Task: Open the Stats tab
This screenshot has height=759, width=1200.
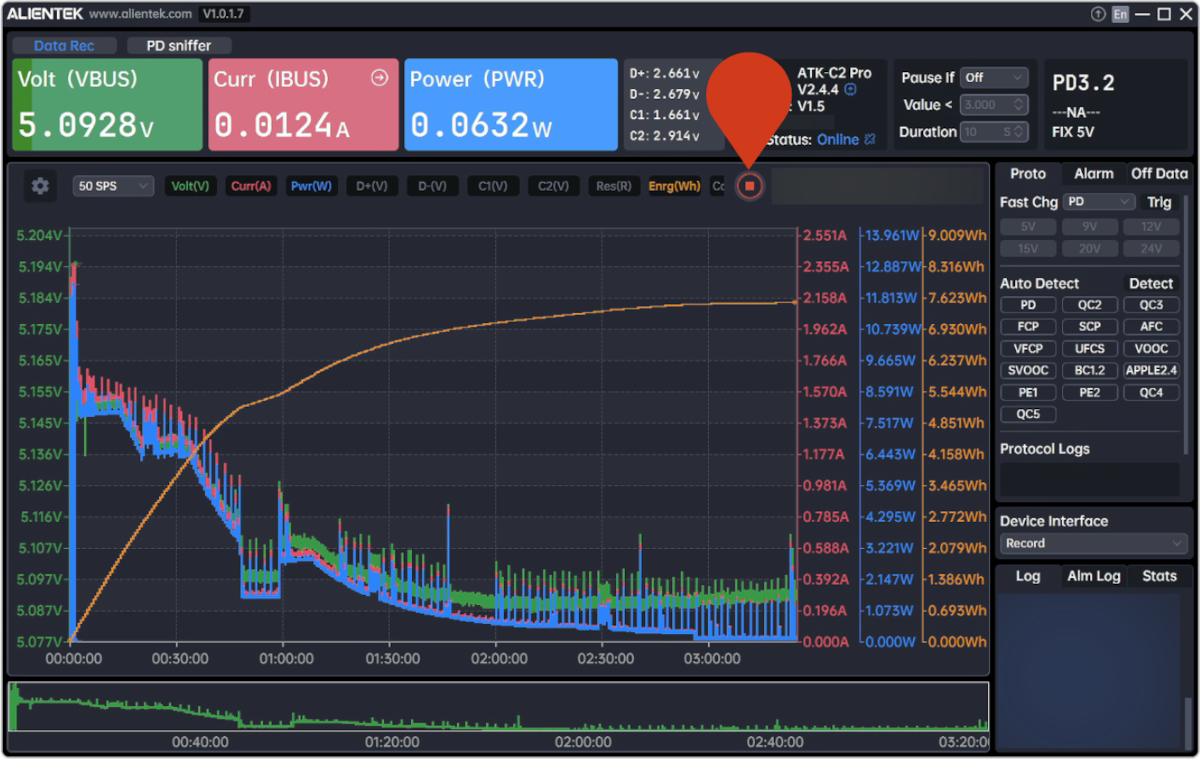Action: click(x=1159, y=575)
